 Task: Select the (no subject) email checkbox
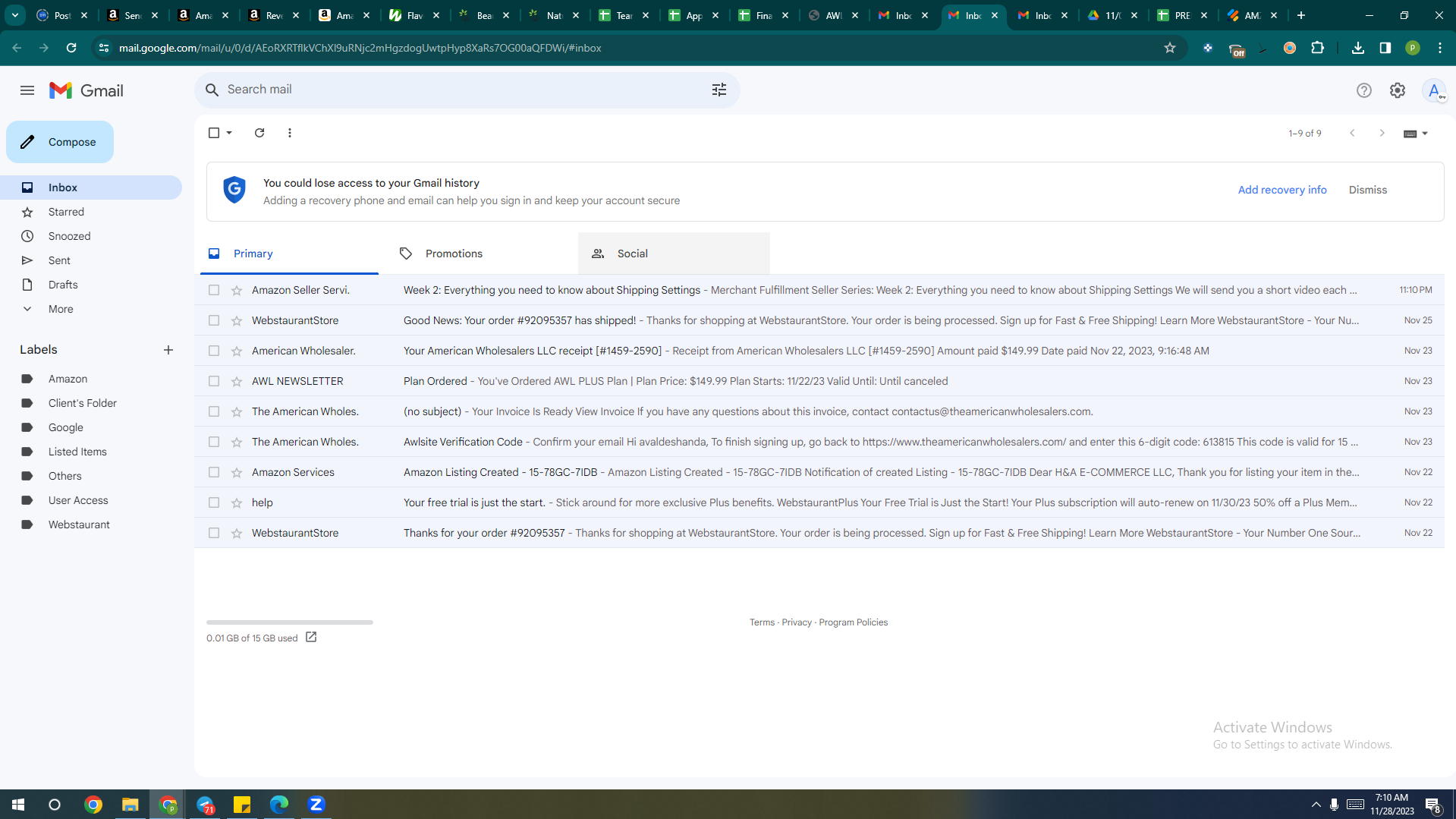[x=214, y=411]
